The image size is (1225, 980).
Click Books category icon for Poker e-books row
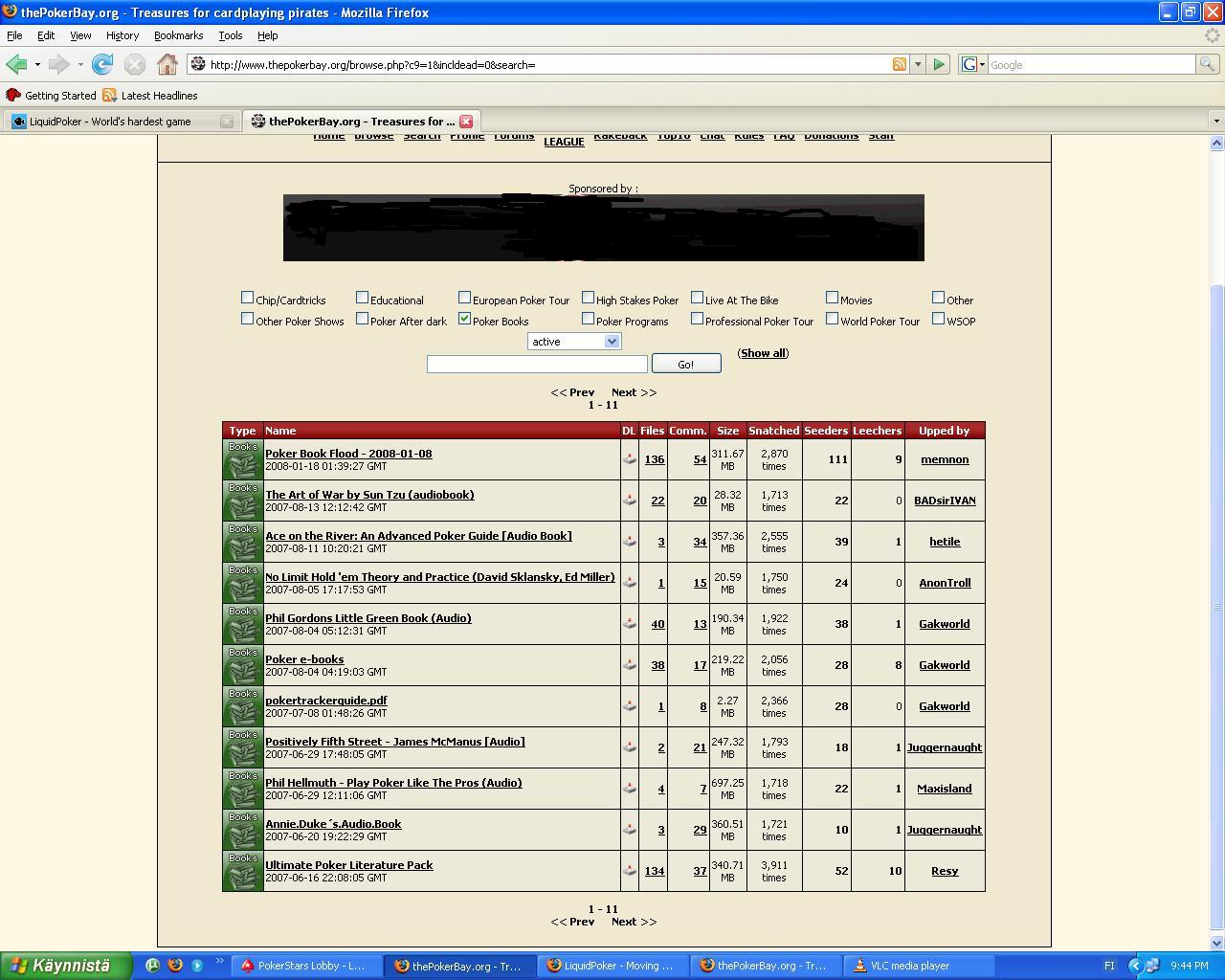[243, 665]
